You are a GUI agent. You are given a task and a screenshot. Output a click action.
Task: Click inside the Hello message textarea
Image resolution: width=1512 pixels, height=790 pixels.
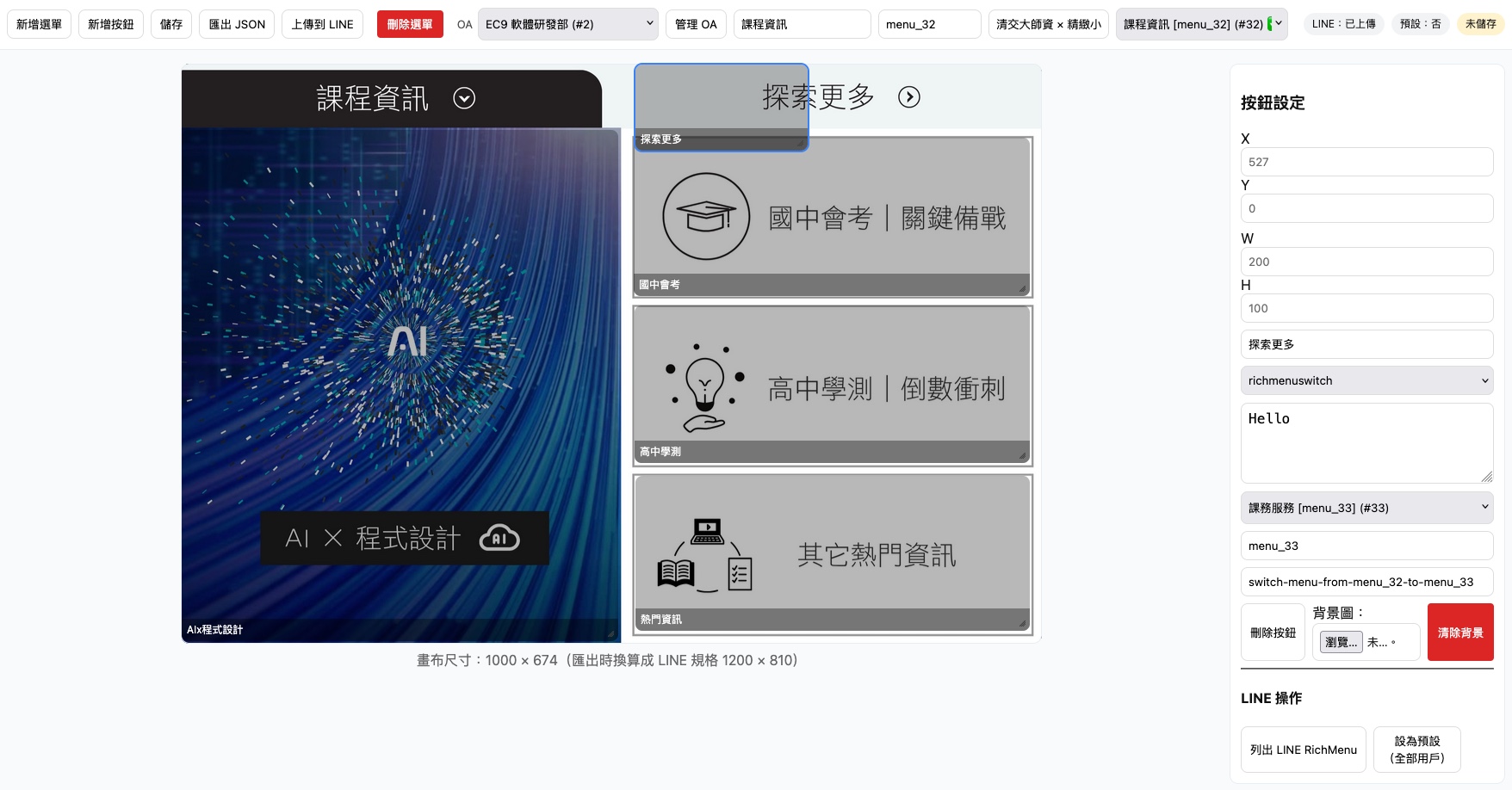pyautogui.click(x=1366, y=442)
